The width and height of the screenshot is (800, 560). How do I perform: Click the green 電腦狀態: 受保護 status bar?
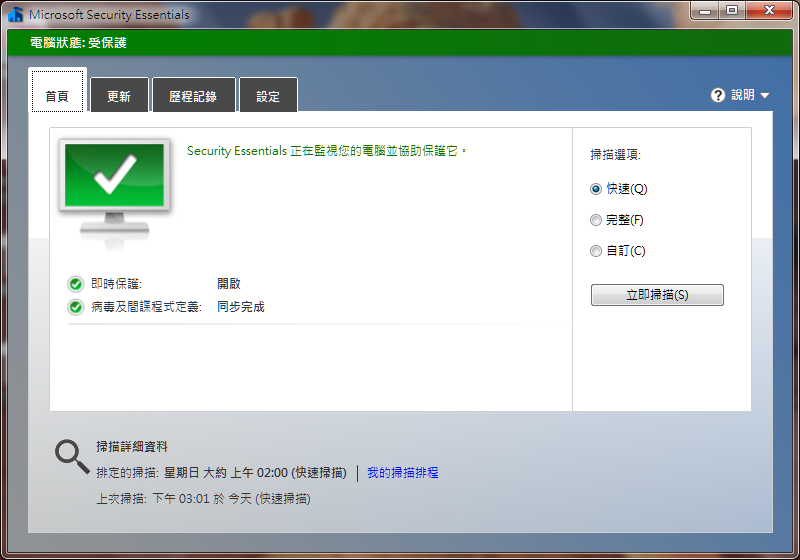[x=400, y=43]
